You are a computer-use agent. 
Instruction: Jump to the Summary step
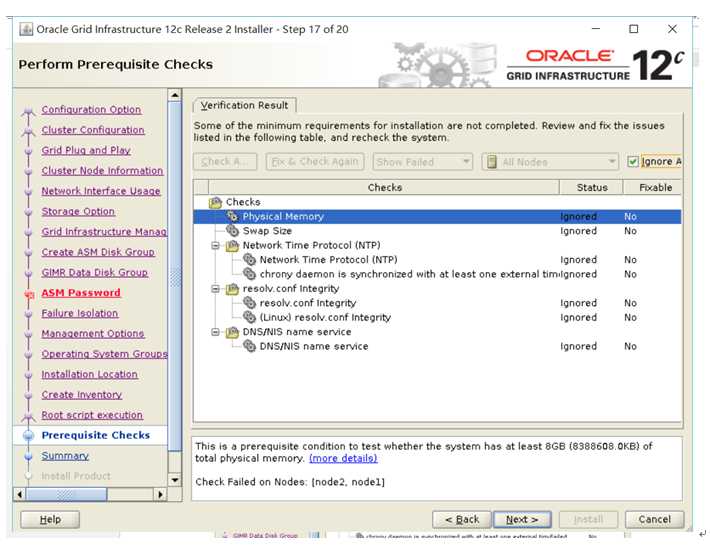point(65,456)
